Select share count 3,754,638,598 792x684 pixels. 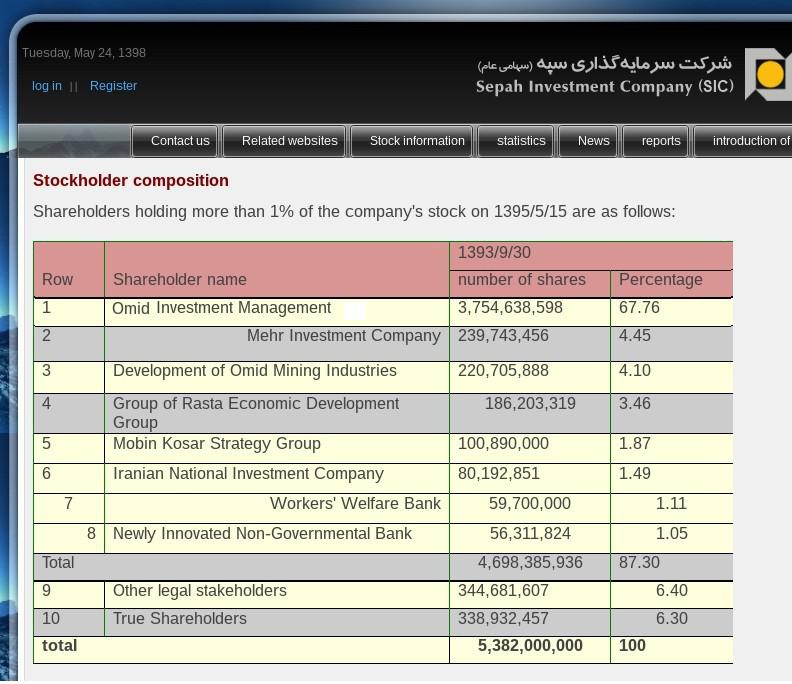[510, 307]
